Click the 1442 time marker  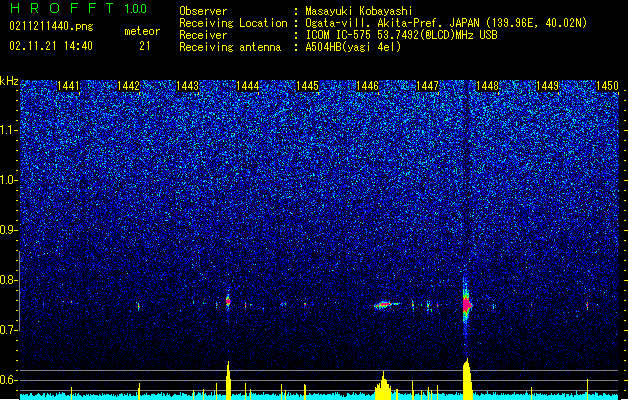point(128,86)
